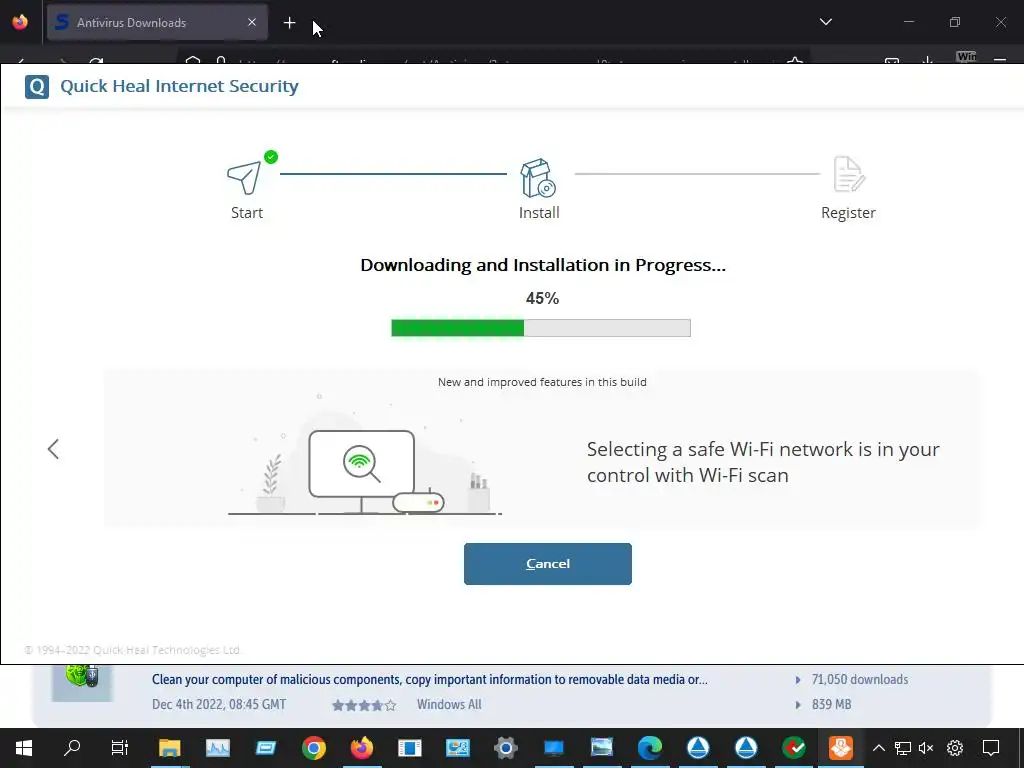Click the 'Selecting a safe Wi-Fi network' text
Screen dimensions: 1024x768
[763, 462]
